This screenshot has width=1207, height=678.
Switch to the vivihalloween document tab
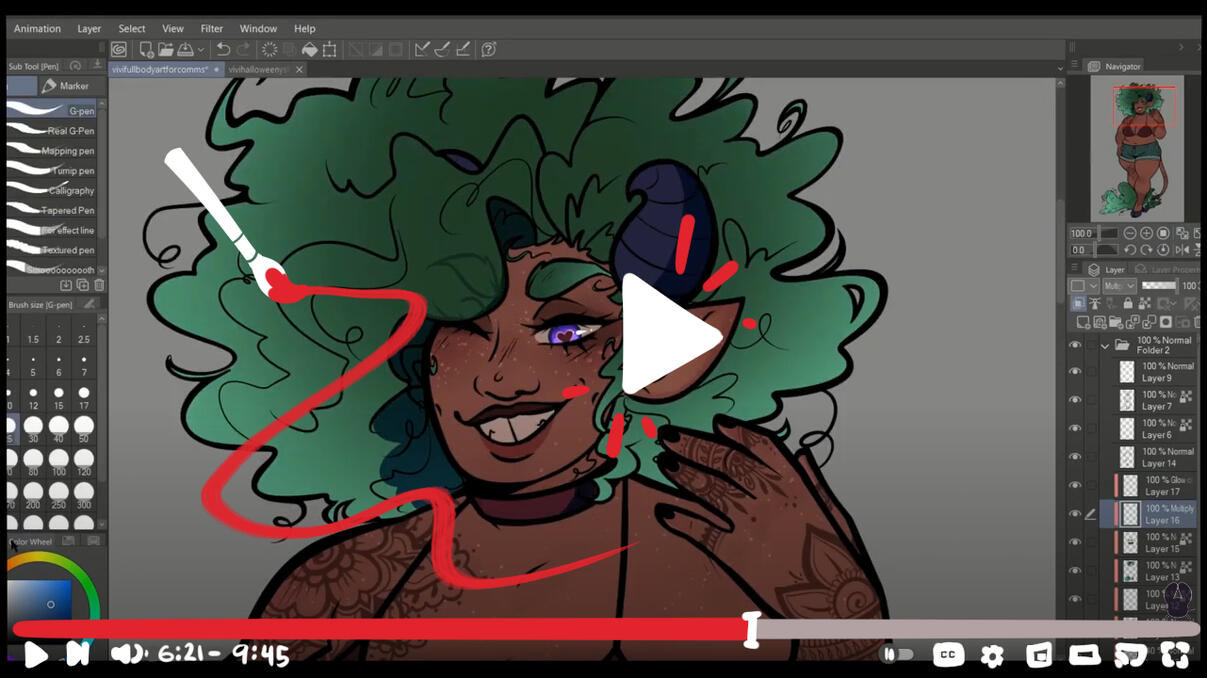pyautogui.click(x=258, y=70)
